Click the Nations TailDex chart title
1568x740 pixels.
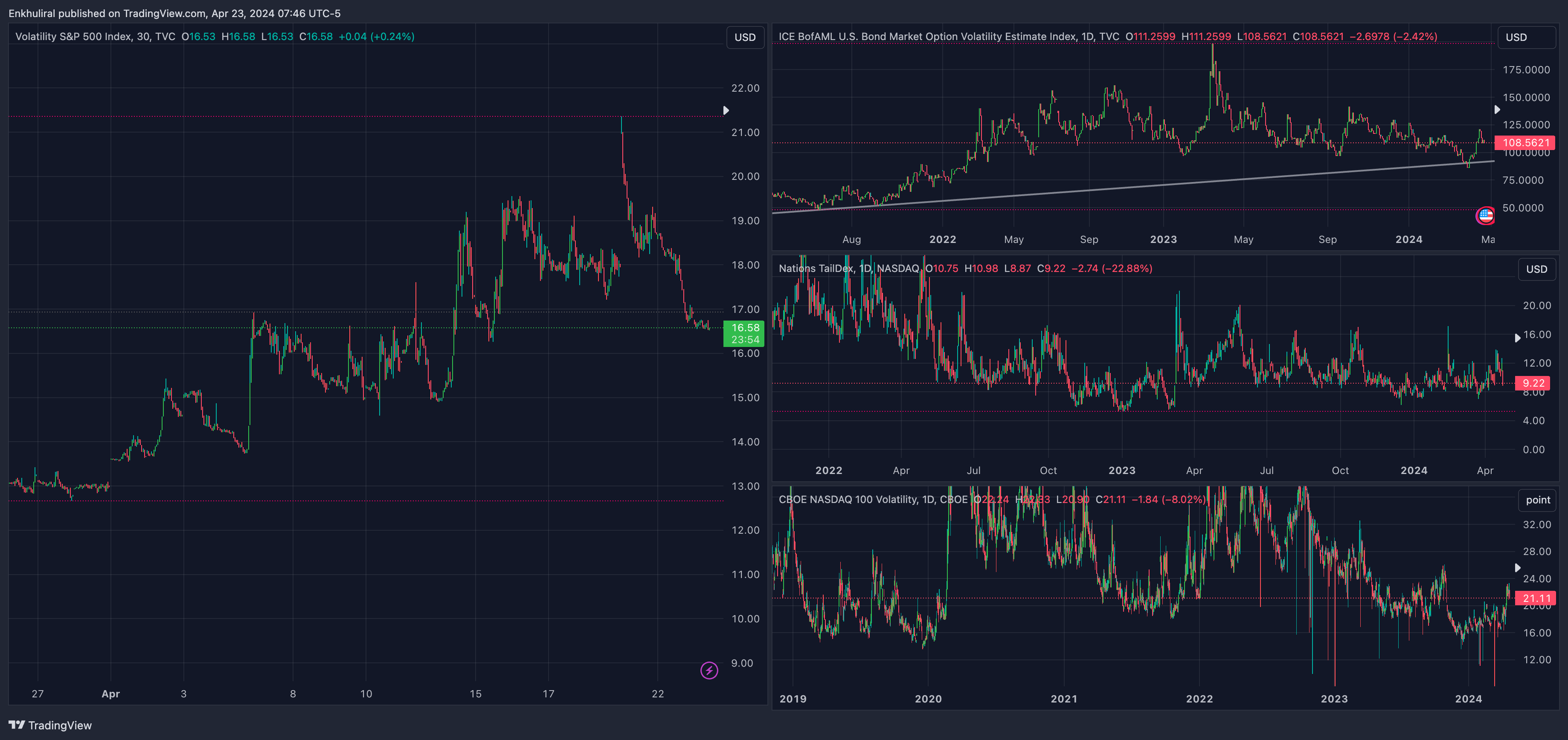coord(816,268)
